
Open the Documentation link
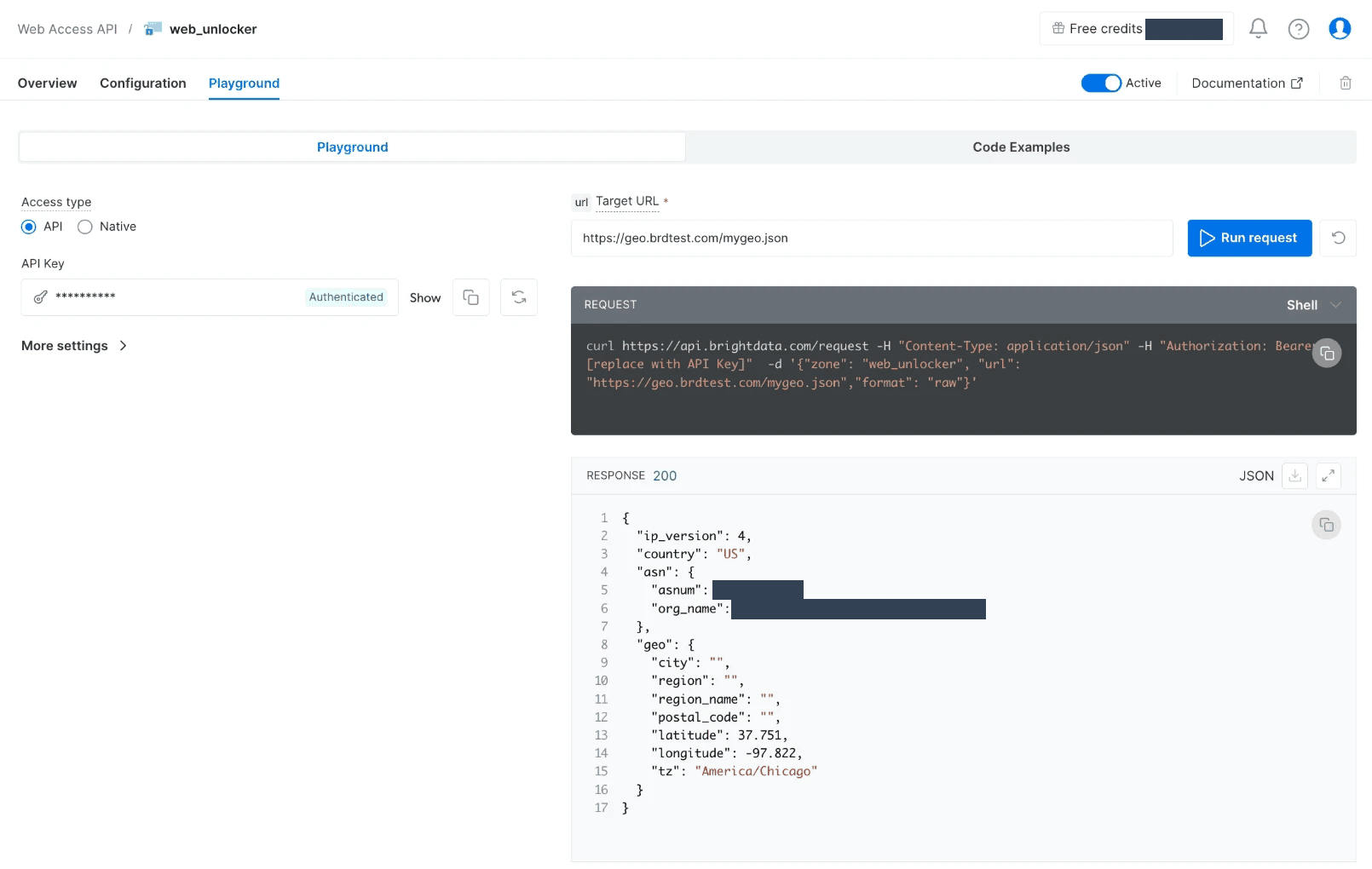pyautogui.click(x=1247, y=83)
